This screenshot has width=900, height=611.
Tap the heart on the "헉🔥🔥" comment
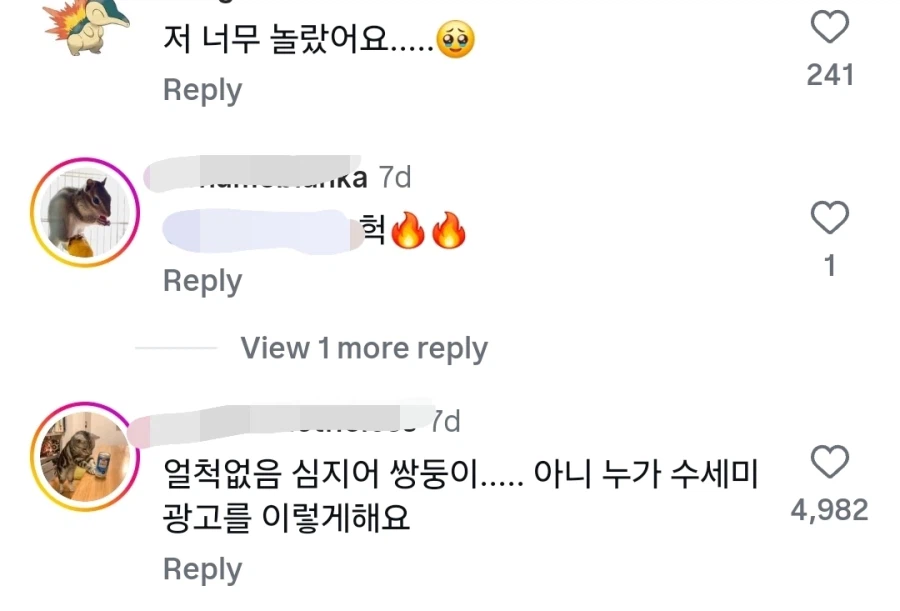click(x=829, y=217)
